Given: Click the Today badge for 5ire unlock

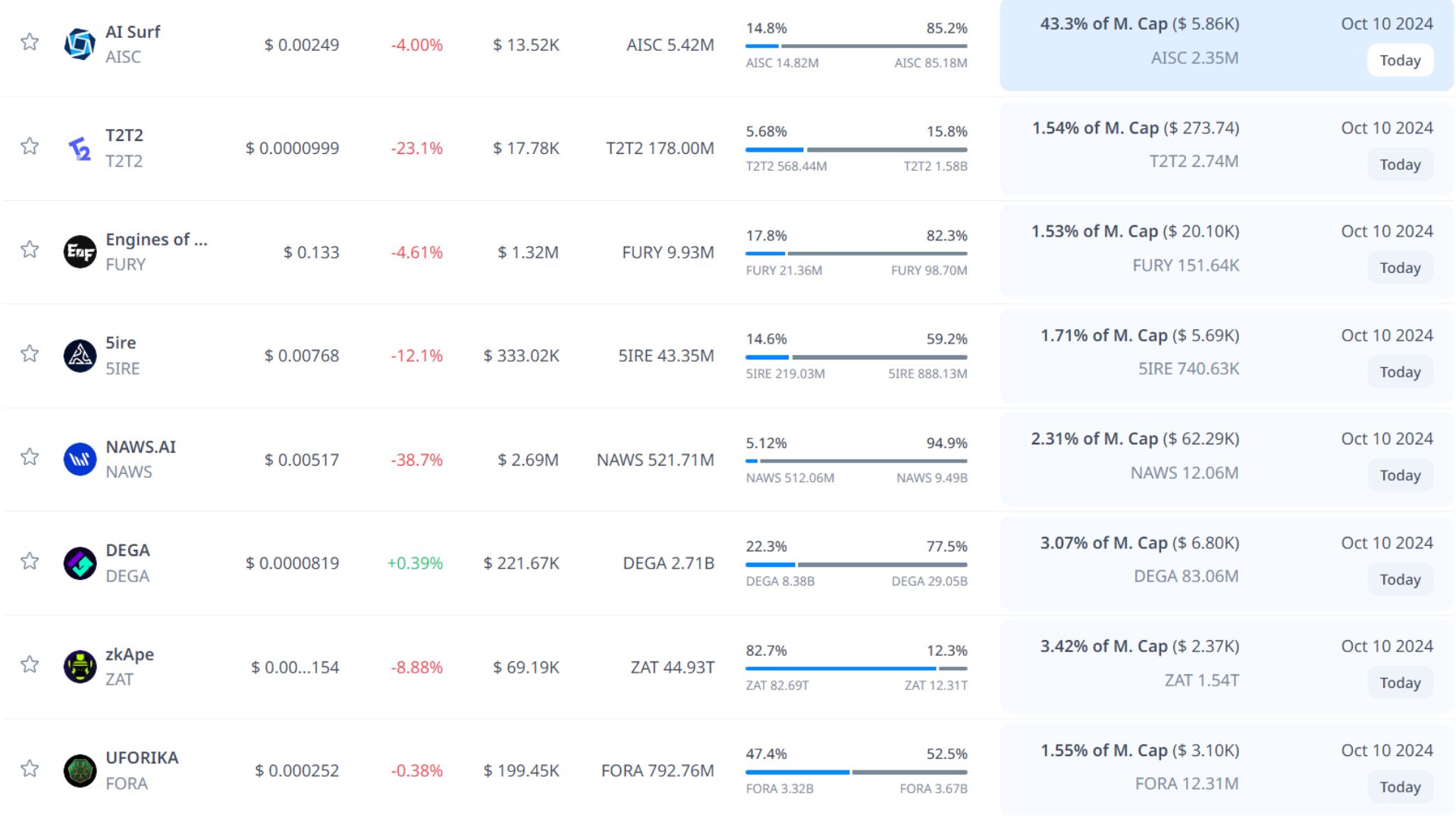Looking at the screenshot, I should pos(1400,372).
